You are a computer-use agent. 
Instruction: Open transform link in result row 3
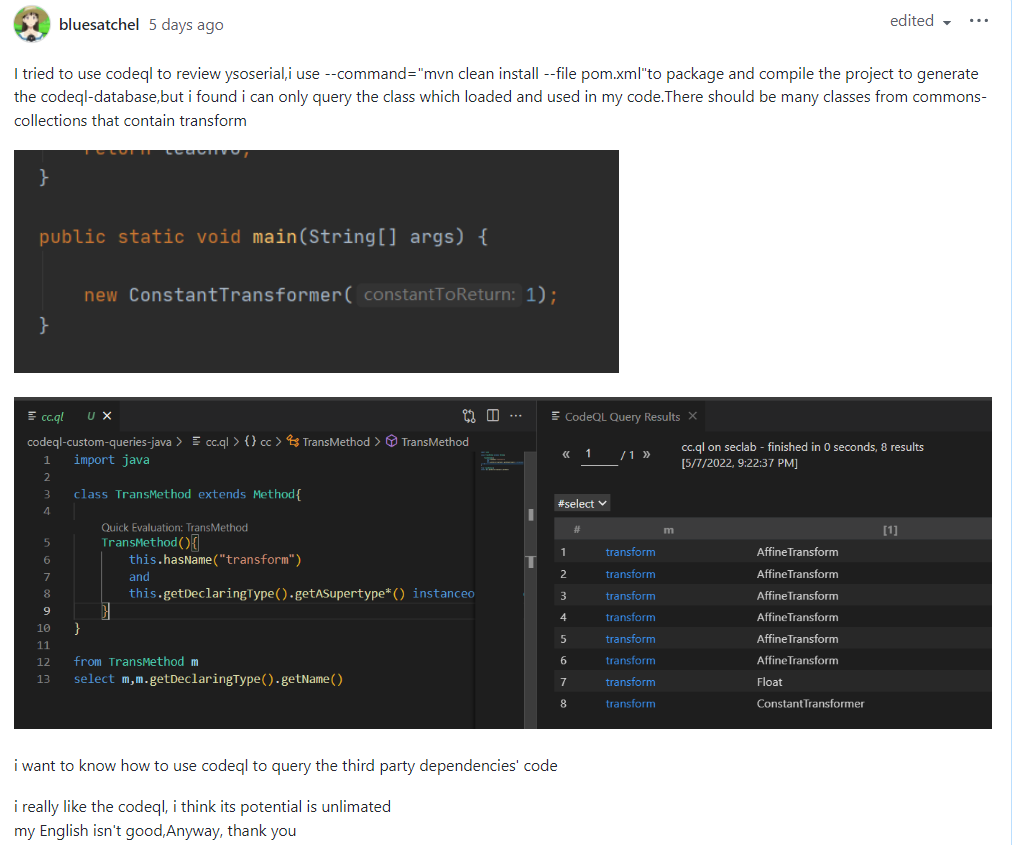tap(630, 595)
